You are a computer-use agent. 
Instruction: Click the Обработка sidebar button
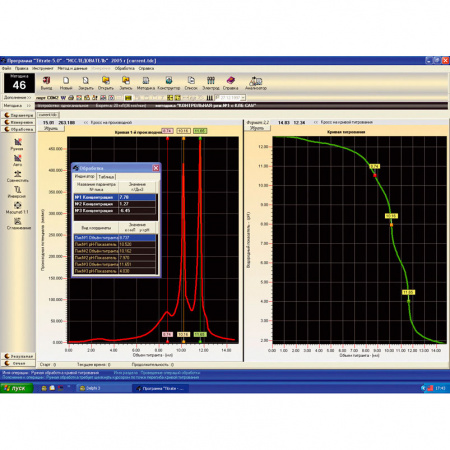(18, 129)
